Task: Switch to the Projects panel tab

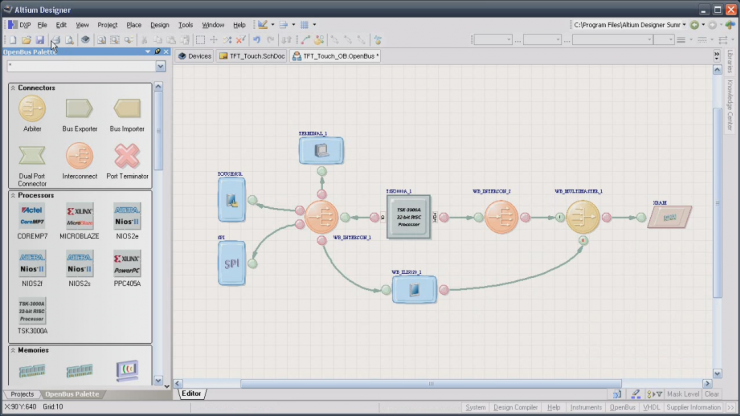Action: point(22,394)
